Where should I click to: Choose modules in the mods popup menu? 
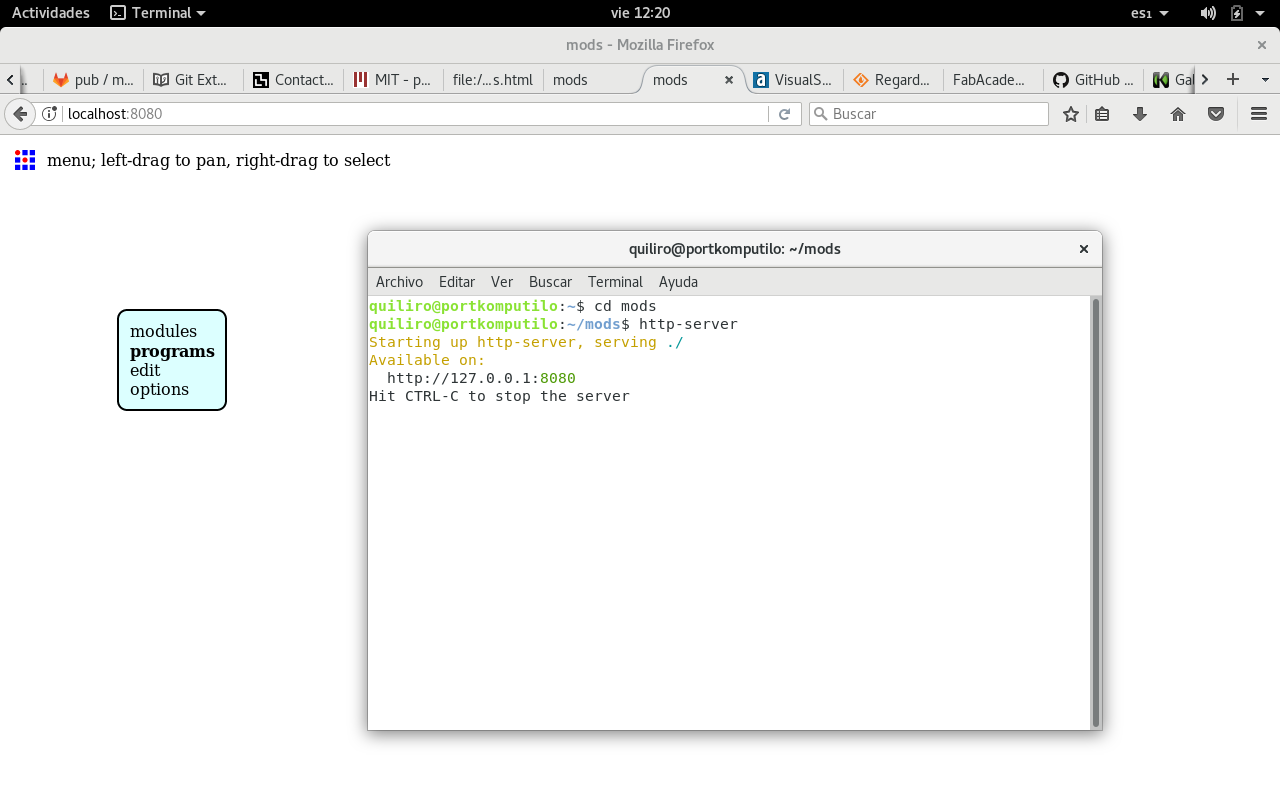point(164,332)
